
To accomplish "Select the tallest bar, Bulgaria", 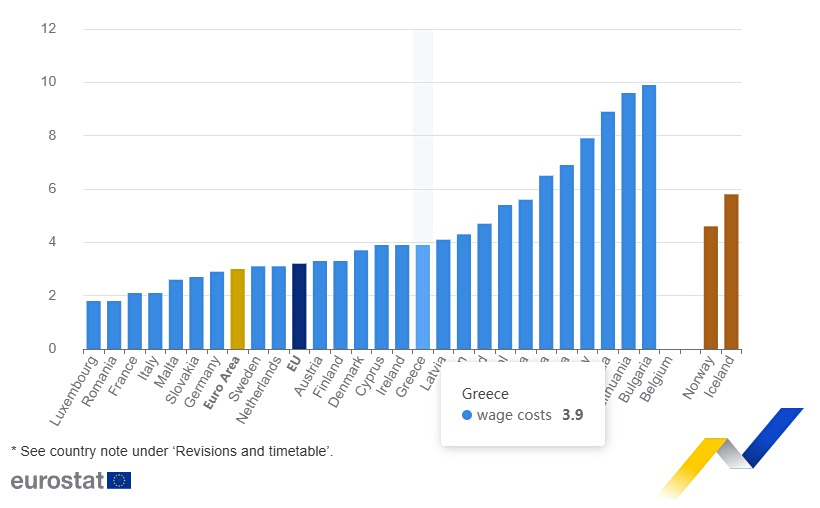I will (x=649, y=217).
